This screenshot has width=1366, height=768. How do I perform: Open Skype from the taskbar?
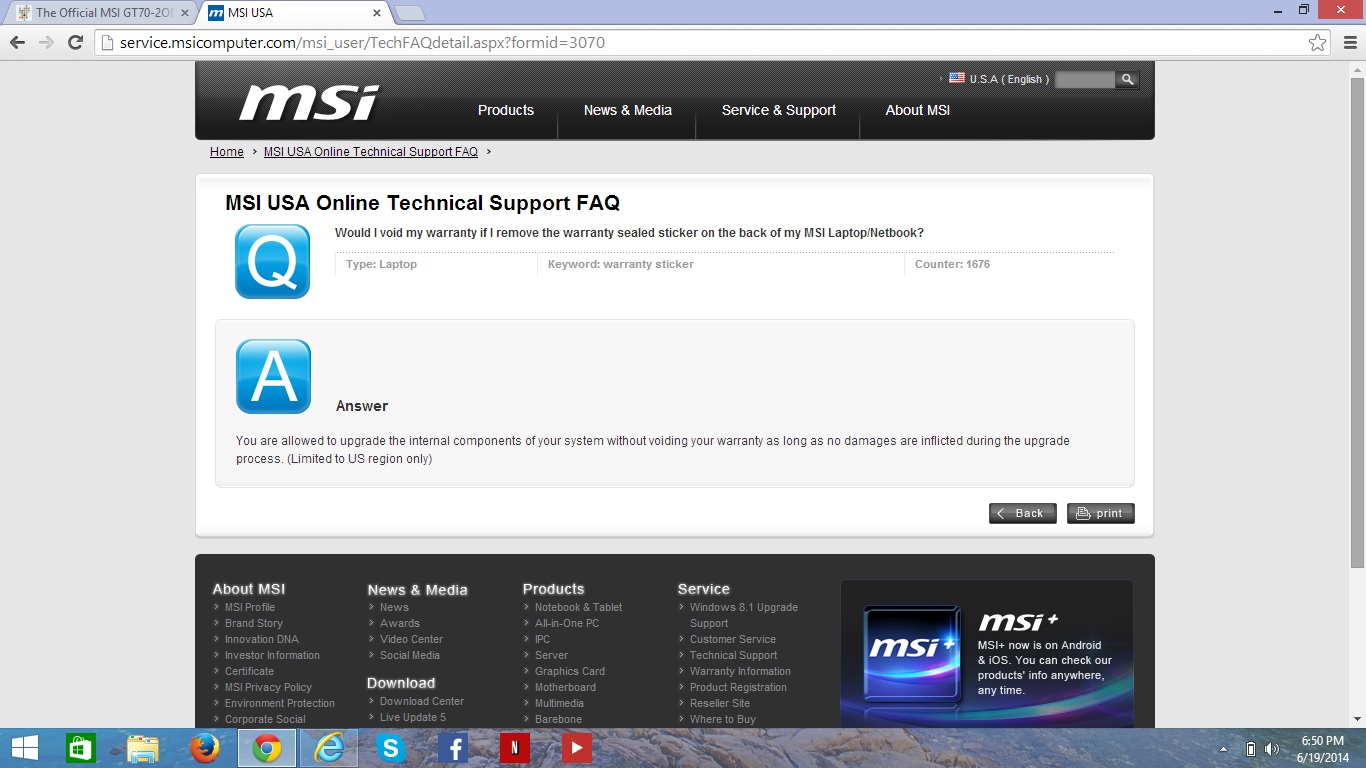click(391, 748)
